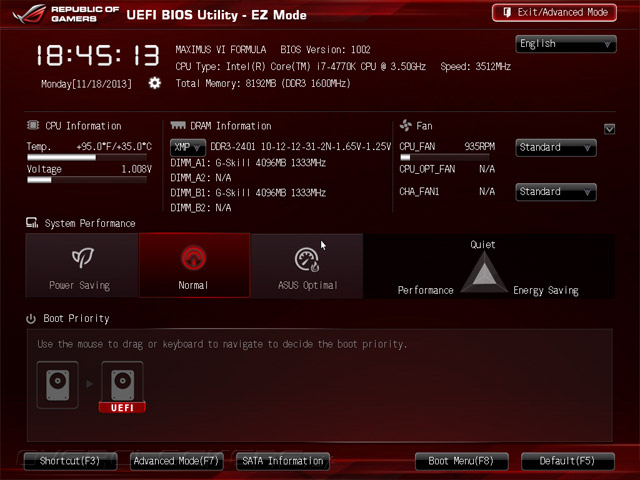Viewport: 640px width, 480px height.
Task: Load Default(F5) settings
Action: tap(567, 461)
